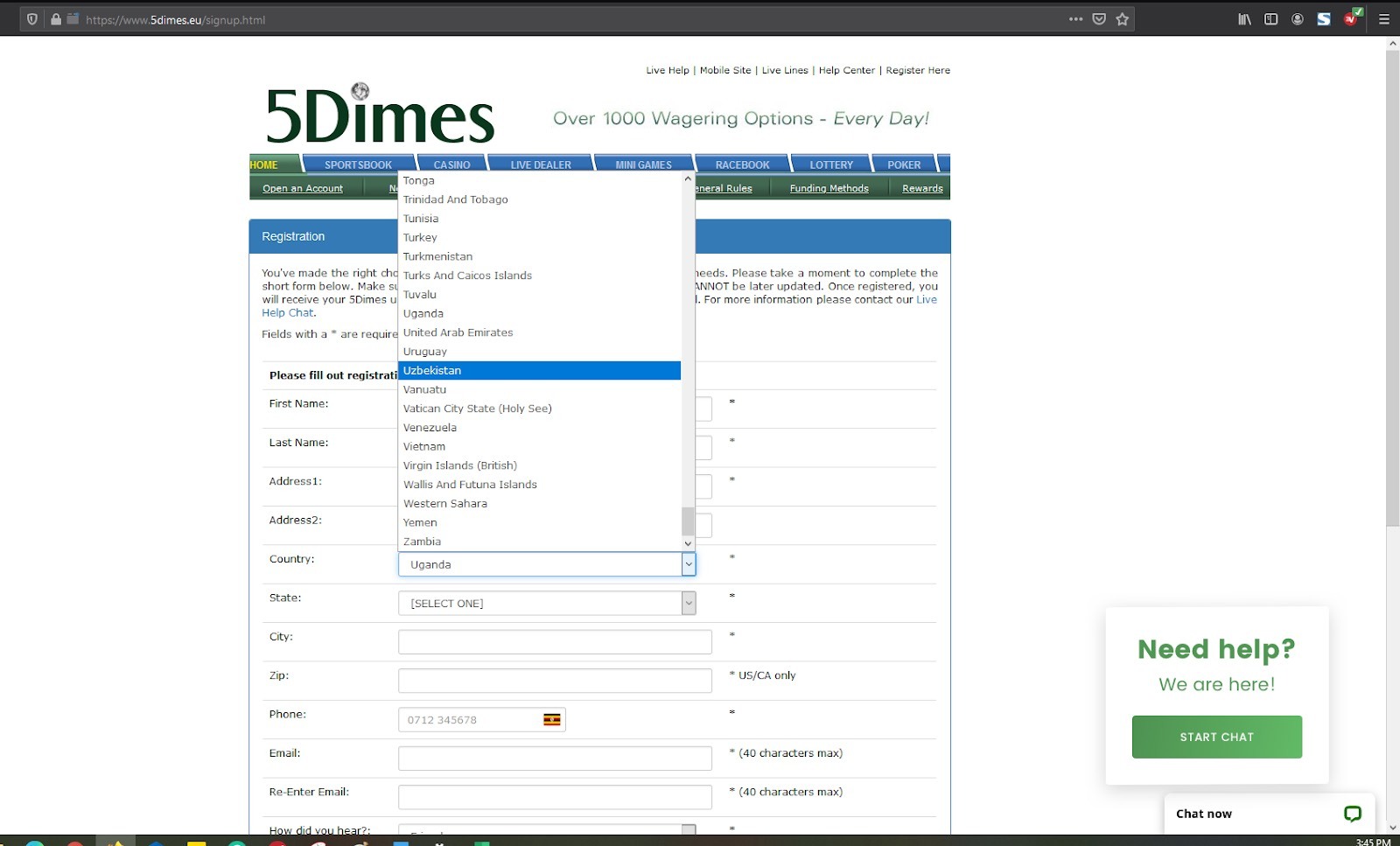1400x846 pixels.
Task: Open the Firefox account avatar icon
Action: pos(1298,19)
